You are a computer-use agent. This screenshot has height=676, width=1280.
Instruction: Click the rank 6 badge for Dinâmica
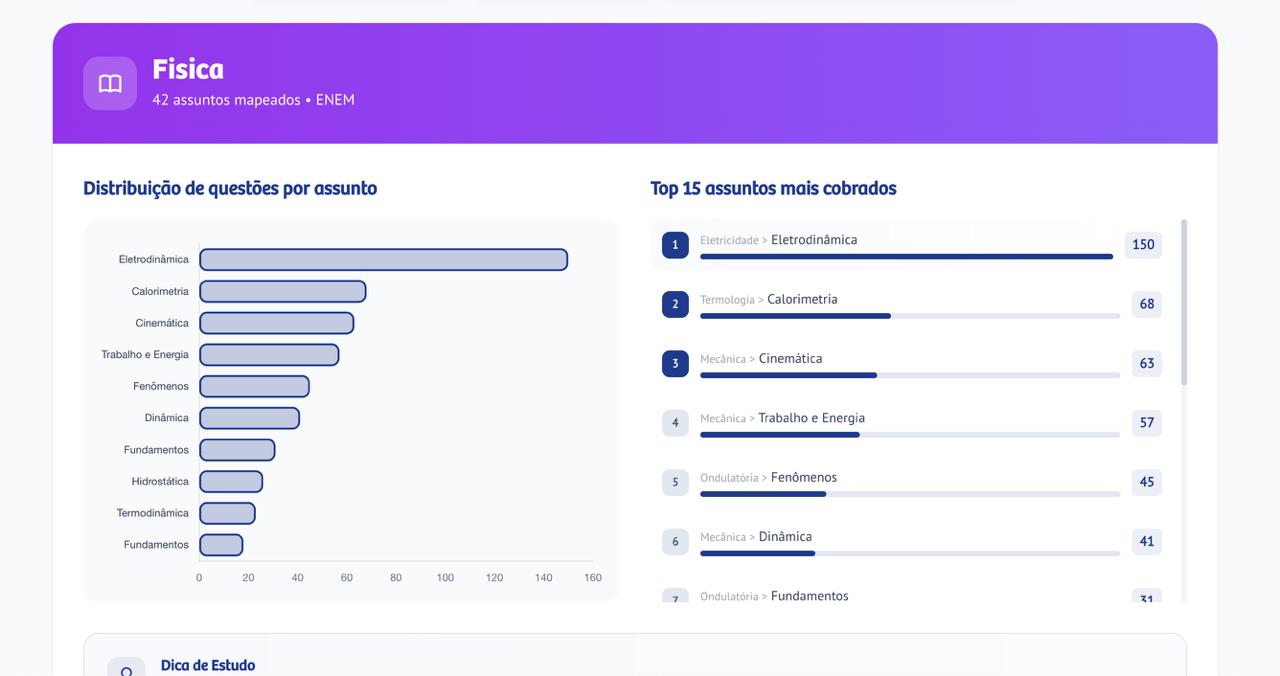tap(674, 541)
